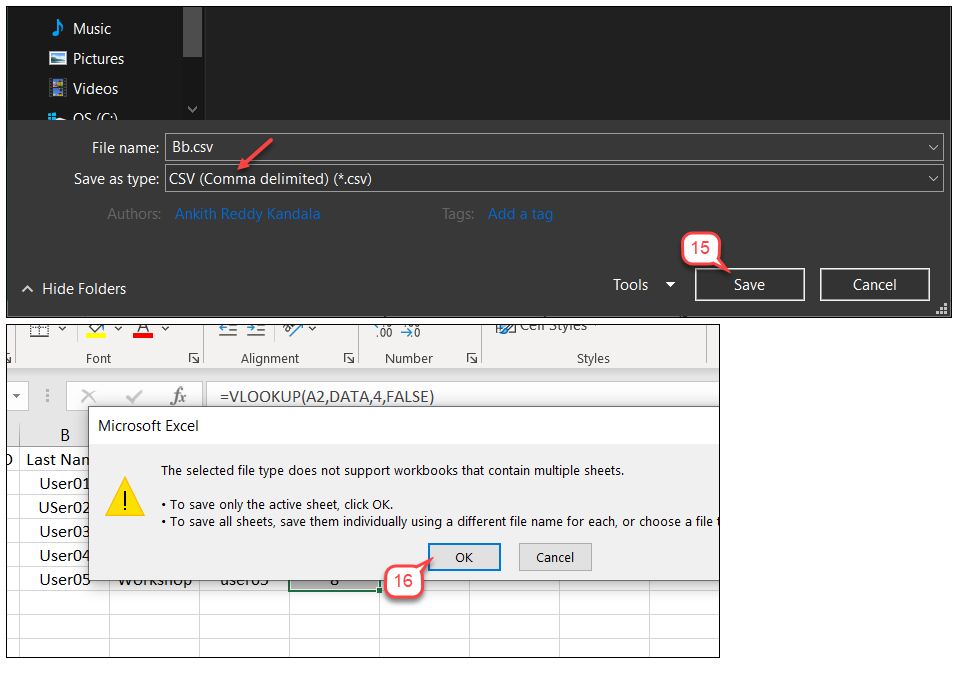Screen dimensions: 967x678
Task: Click Add a tag link
Action: click(x=521, y=214)
